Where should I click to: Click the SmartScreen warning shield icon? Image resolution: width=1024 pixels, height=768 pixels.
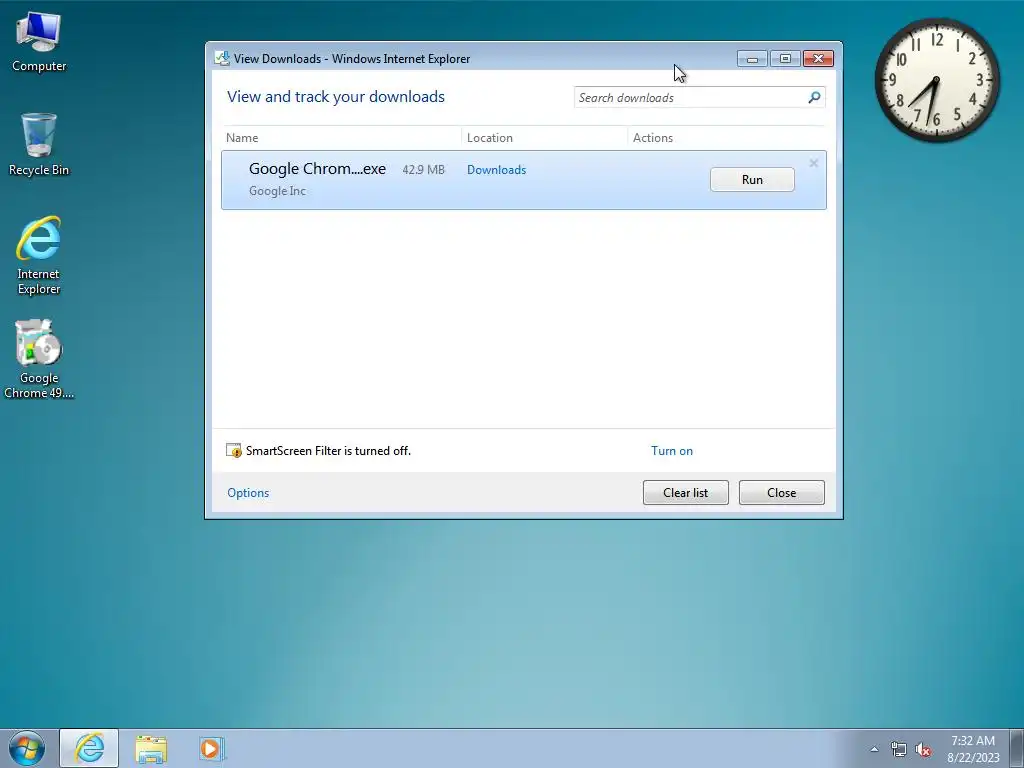click(234, 451)
